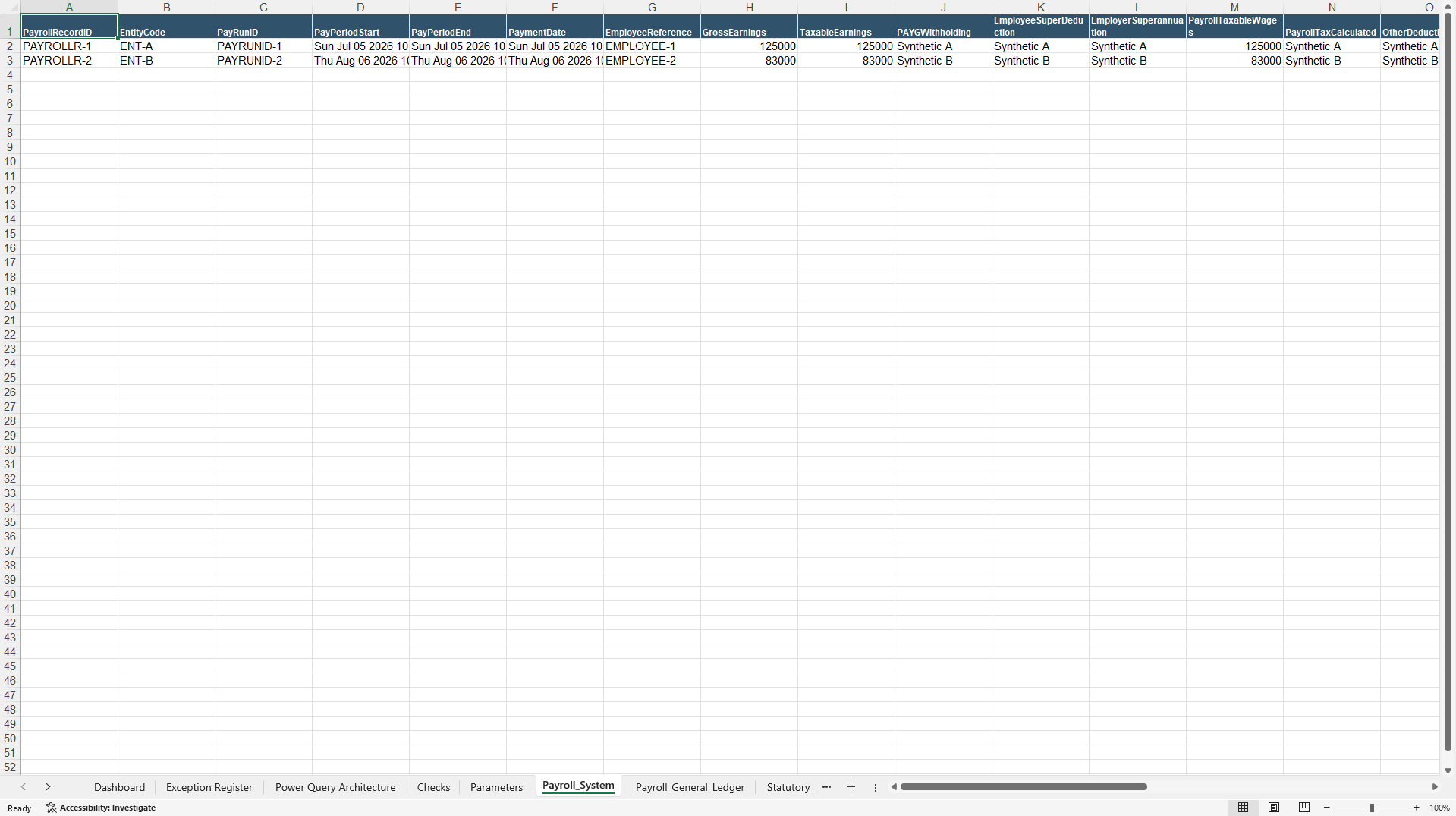Select GrossEarnings value 125000

749,46
